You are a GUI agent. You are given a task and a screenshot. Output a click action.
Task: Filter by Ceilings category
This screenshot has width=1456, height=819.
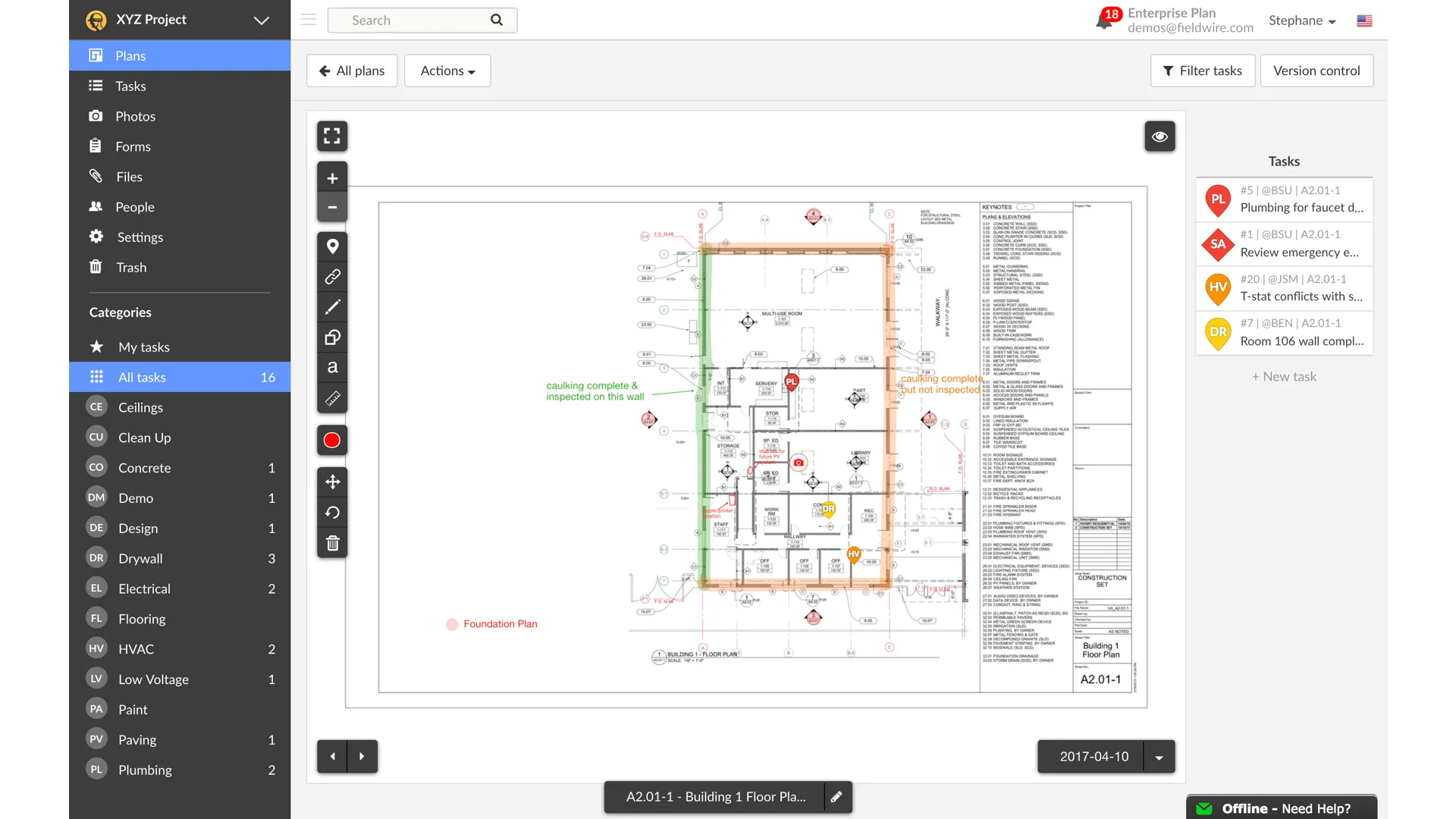180,407
